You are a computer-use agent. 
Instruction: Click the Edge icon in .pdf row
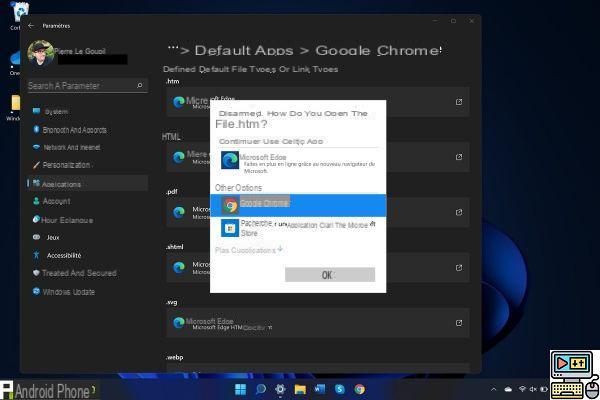click(179, 212)
